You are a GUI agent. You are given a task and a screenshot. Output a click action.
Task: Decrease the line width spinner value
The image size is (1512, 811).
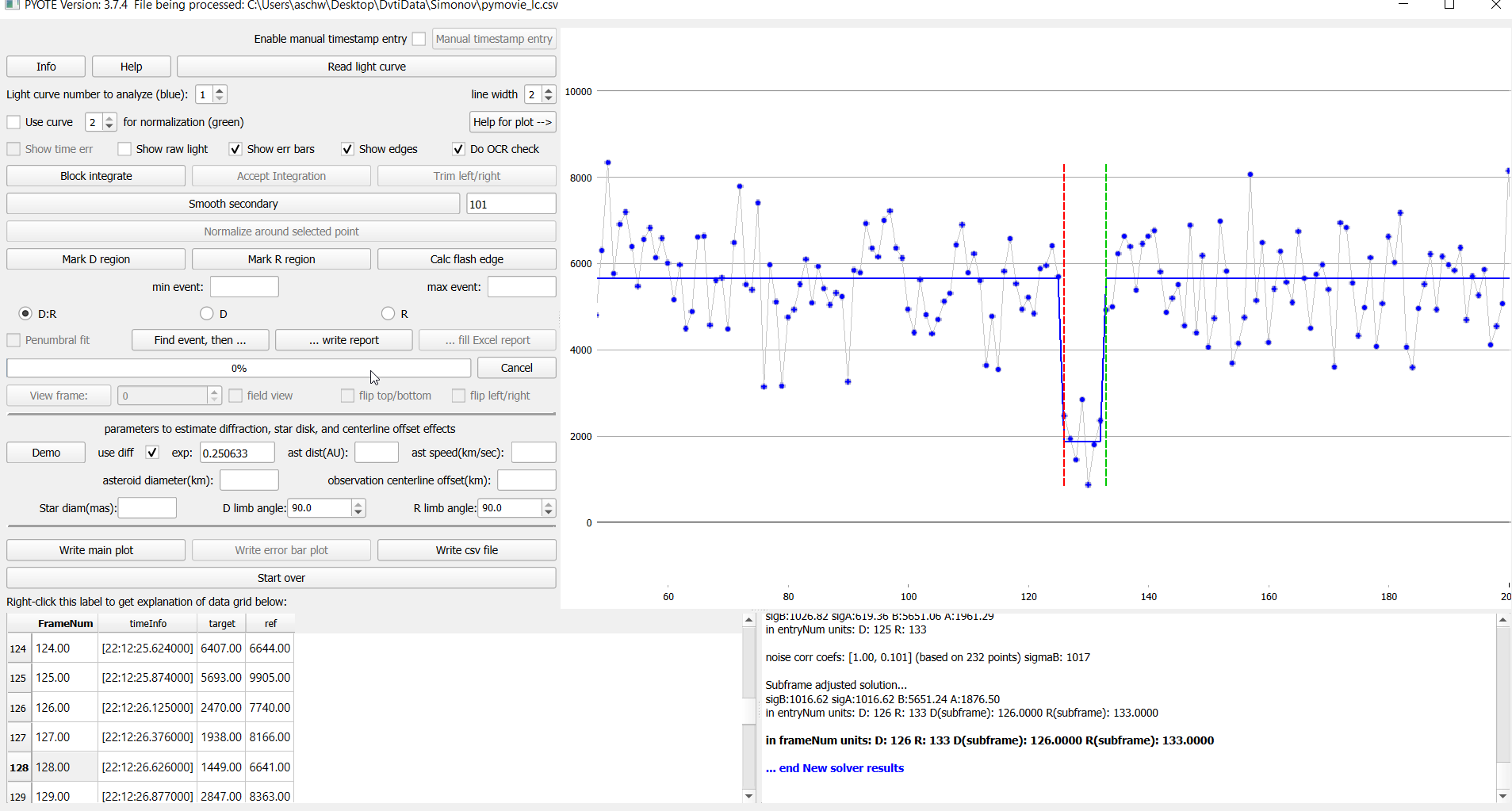click(549, 99)
